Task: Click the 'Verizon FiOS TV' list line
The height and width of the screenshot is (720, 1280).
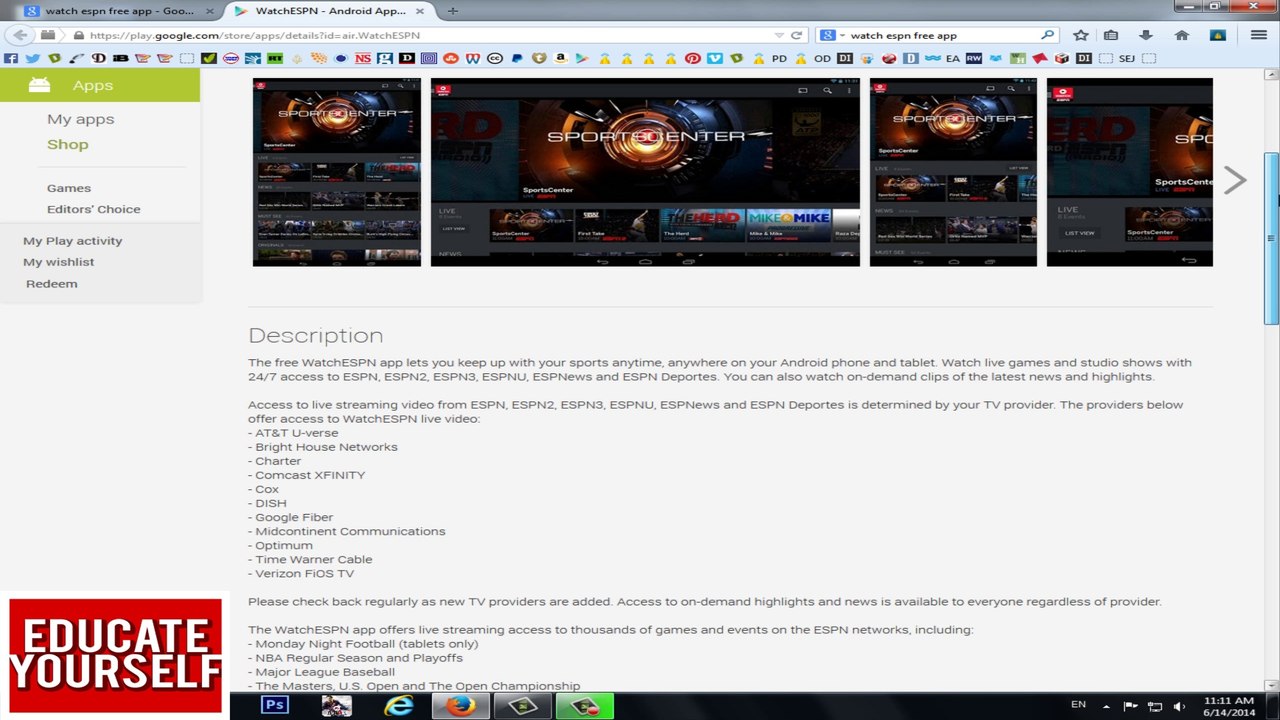Action: tap(301, 573)
